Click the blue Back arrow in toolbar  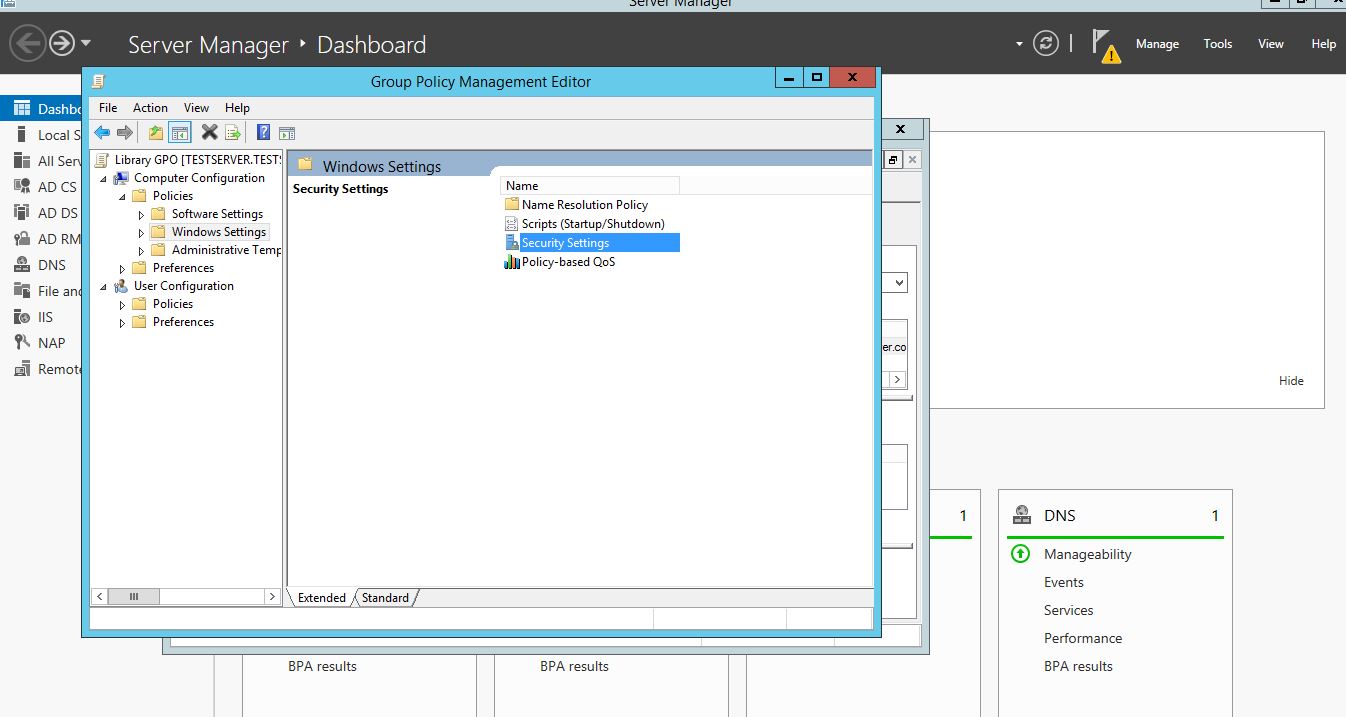[x=102, y=132]
